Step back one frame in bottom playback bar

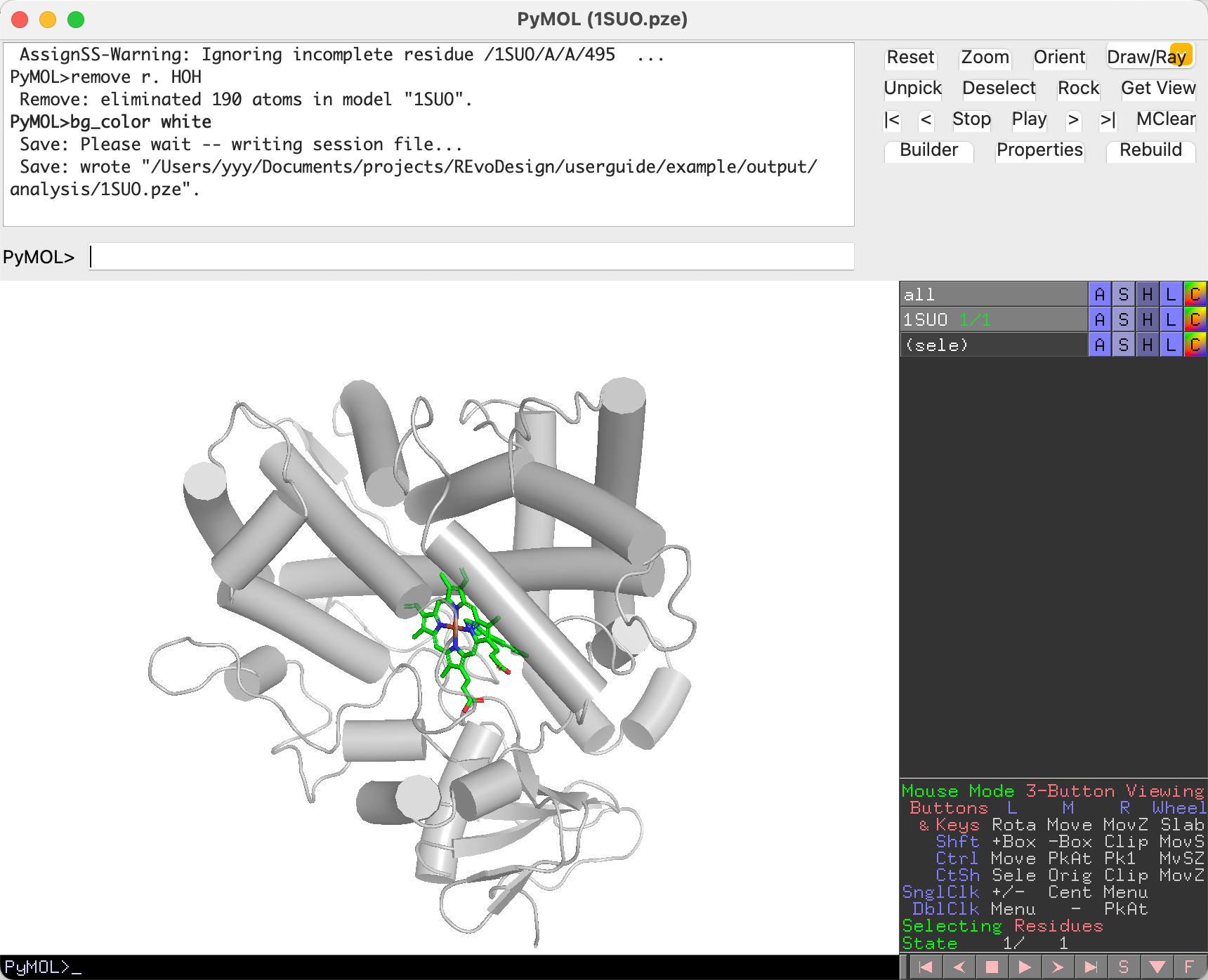pos(959,967)
